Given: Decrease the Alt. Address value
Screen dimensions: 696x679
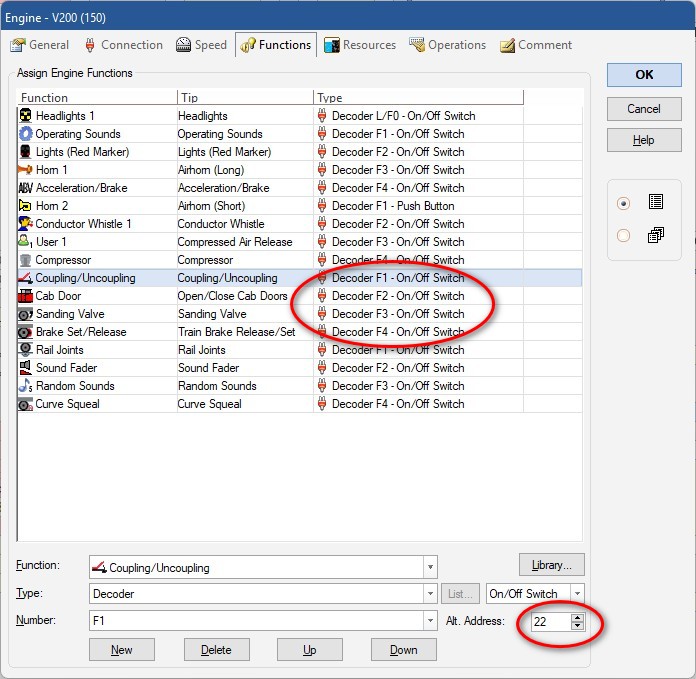Looking at the screenshot, I should click(577, 625).
